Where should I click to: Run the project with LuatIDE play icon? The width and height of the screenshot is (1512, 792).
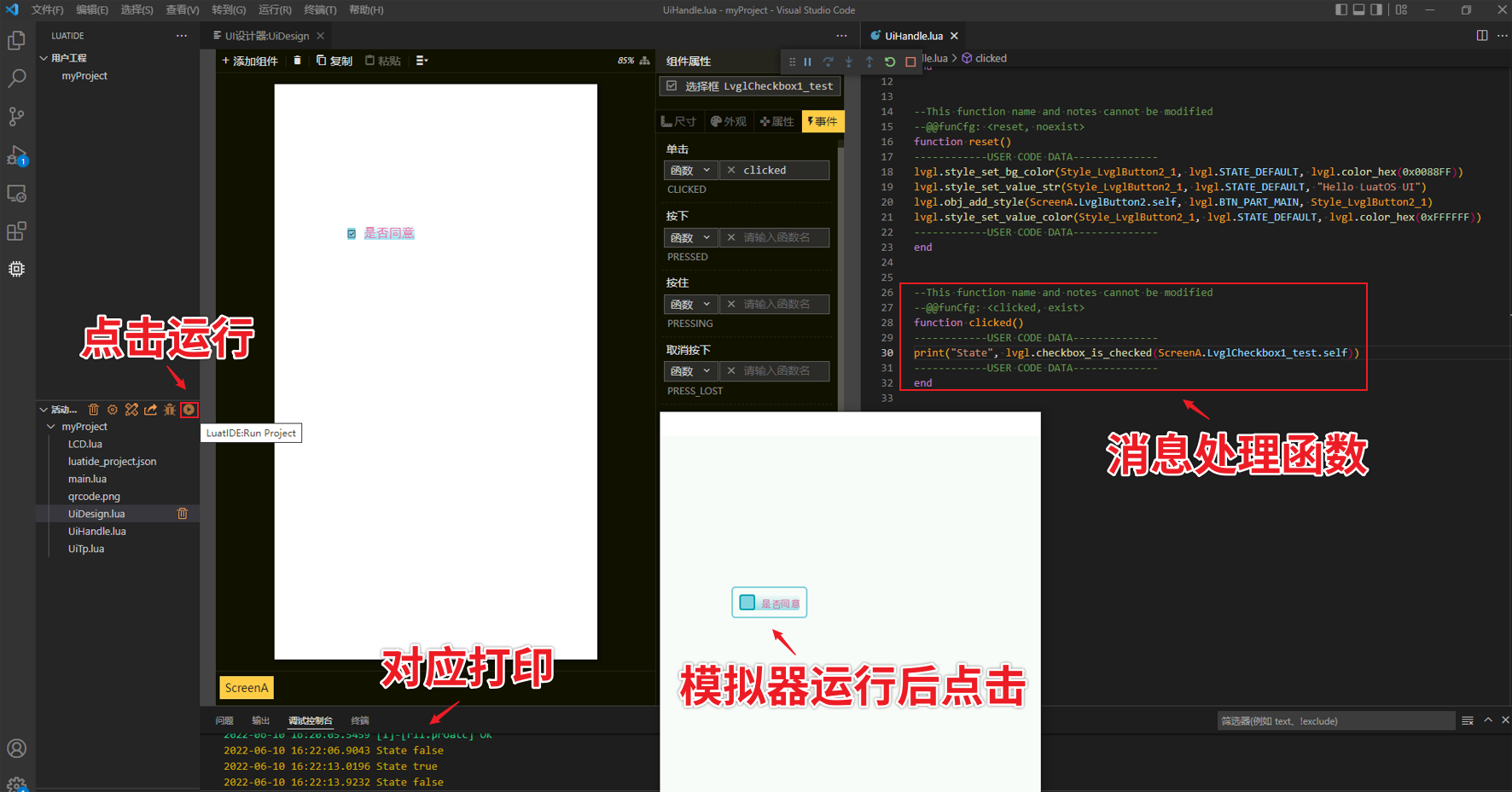pos(189,410)
